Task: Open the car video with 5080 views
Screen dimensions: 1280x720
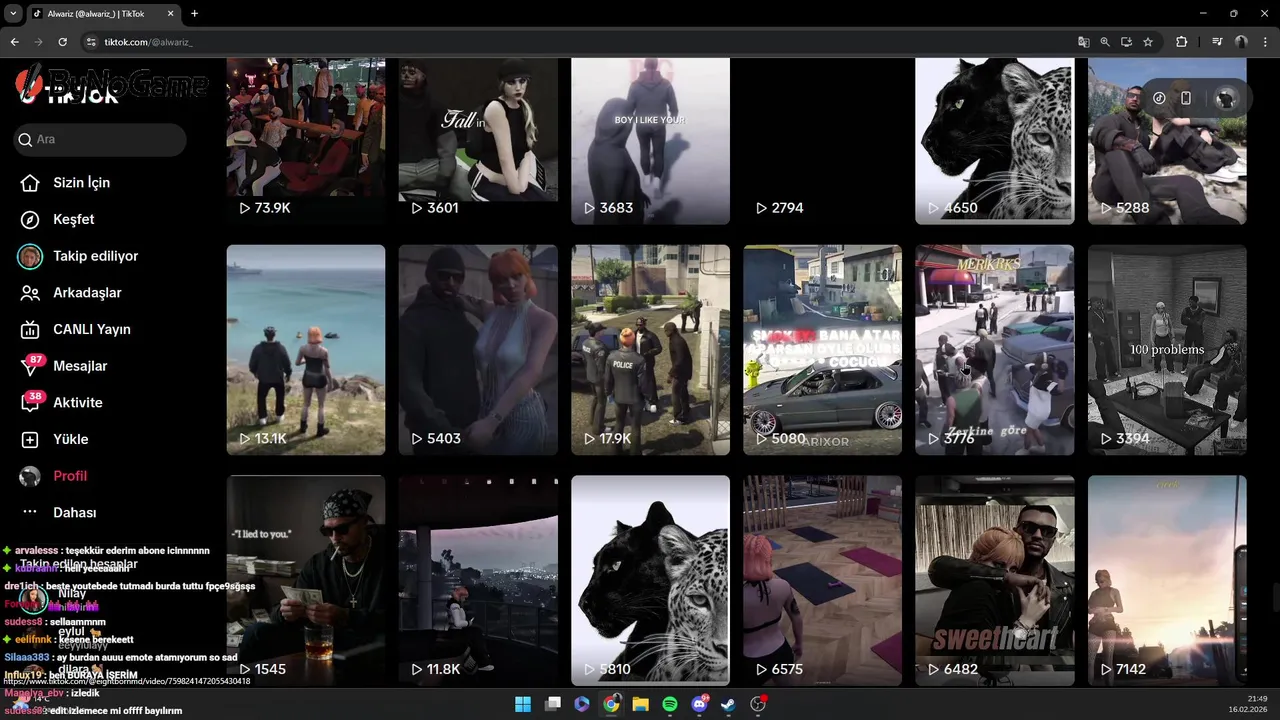Action: tap(823, 350)
